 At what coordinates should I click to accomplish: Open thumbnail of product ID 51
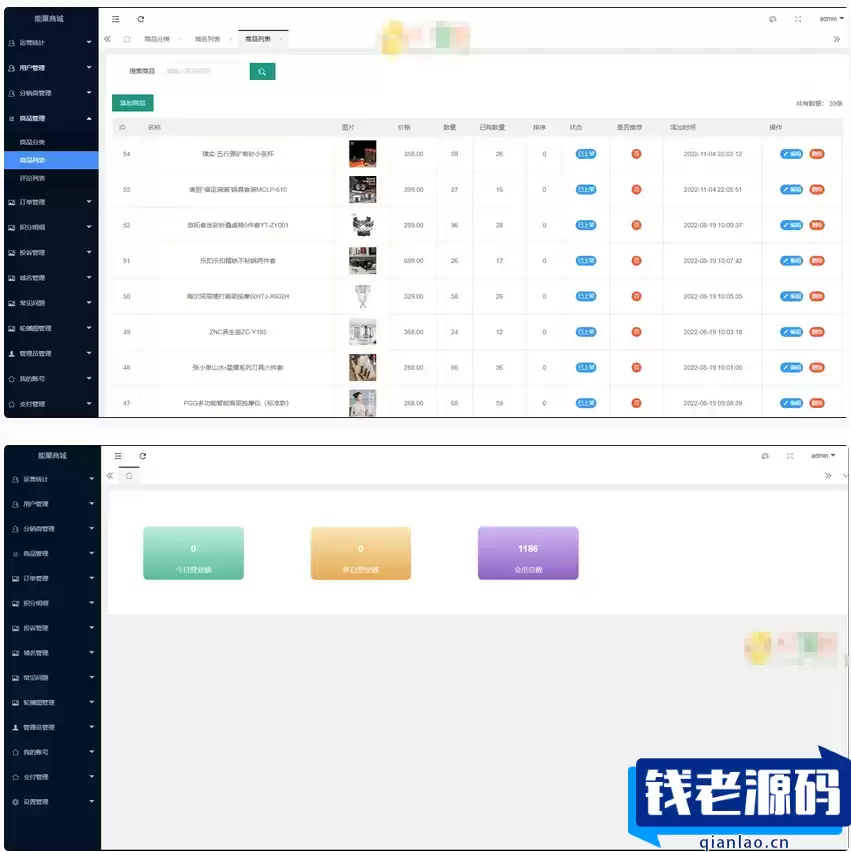362,261
